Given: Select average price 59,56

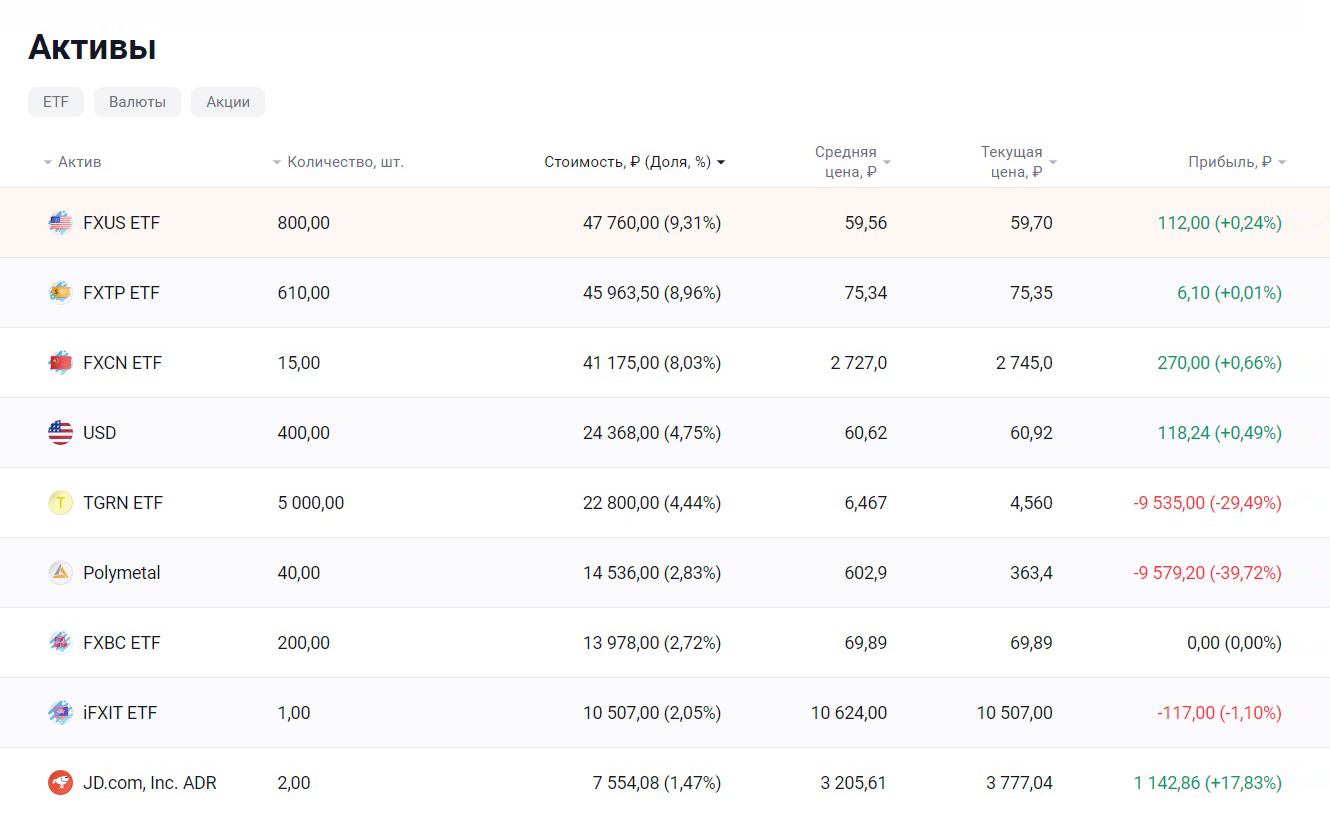Looking at the screenshot, I should tap(866, 223).
